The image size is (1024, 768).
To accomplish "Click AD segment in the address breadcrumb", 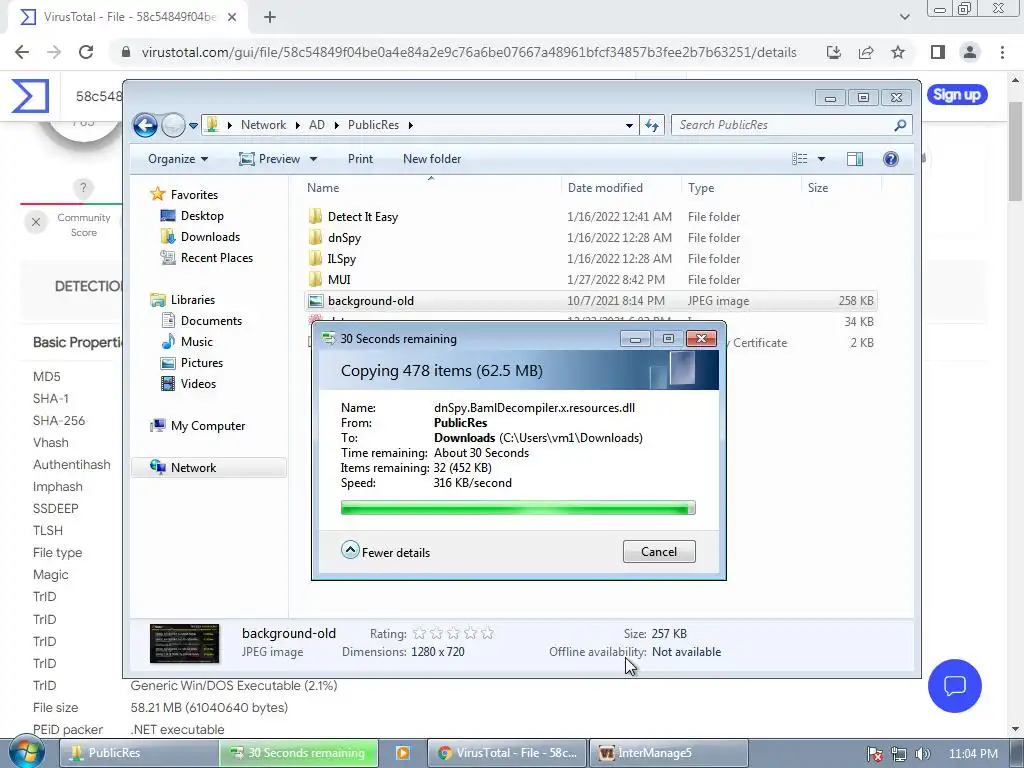I will coord(317,125).
